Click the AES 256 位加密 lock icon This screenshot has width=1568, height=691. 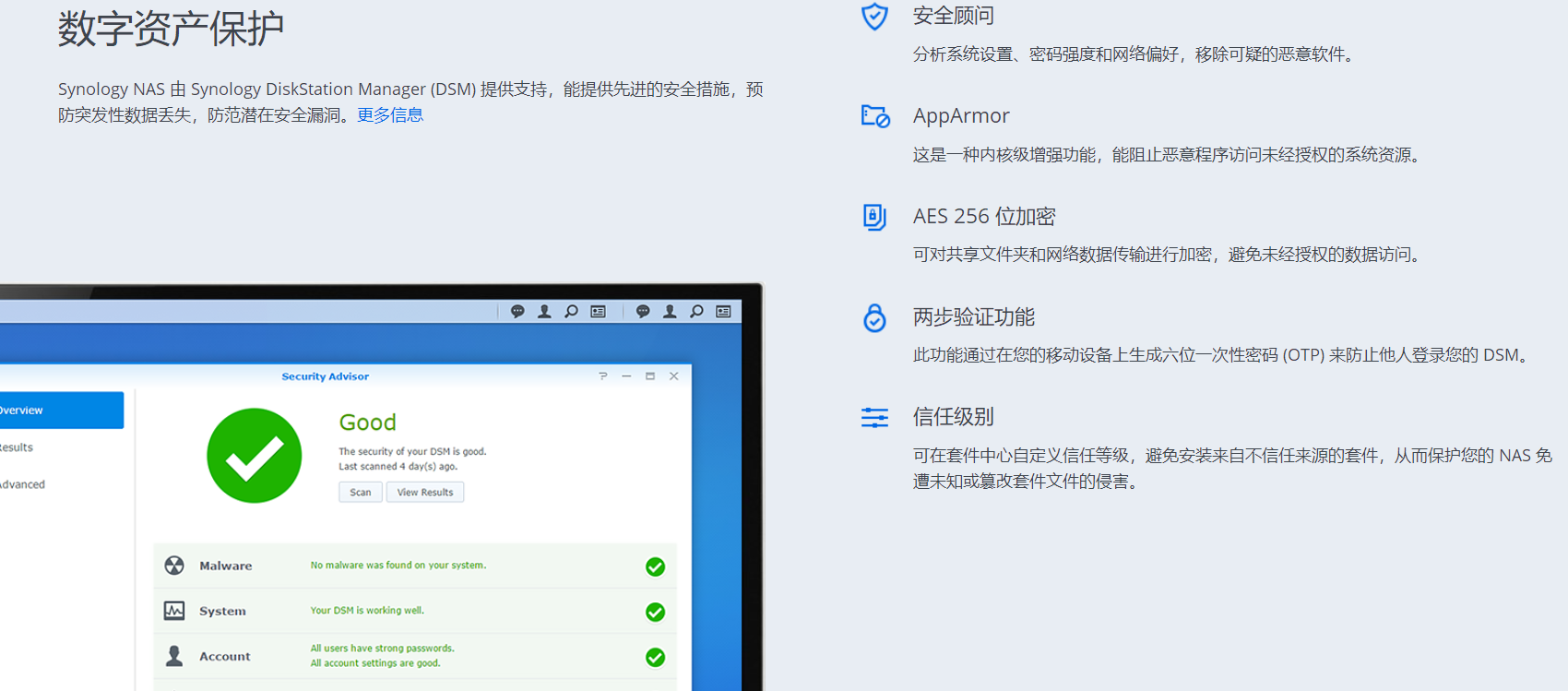coord(873,217)
